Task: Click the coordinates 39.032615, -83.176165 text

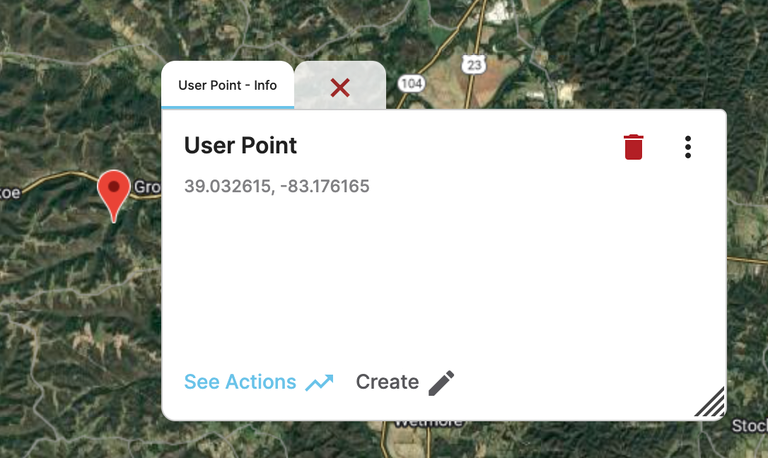Action: [x=277, y=186]
